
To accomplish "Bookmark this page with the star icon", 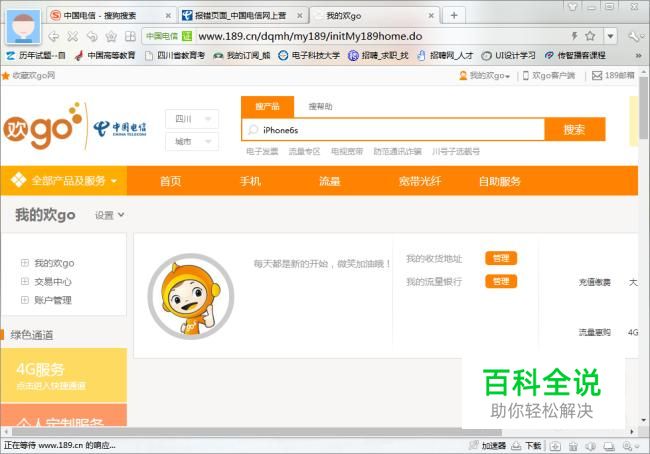I will coord(590,36).
